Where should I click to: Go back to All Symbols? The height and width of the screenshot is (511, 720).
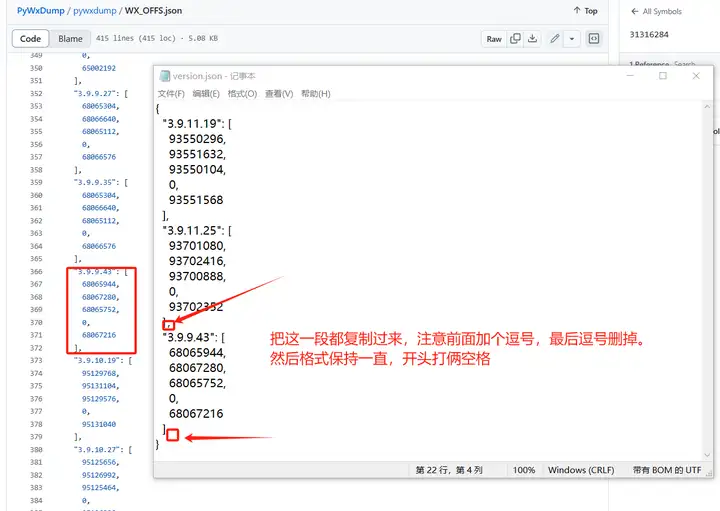pyautogui.click(x=657, y=11)
